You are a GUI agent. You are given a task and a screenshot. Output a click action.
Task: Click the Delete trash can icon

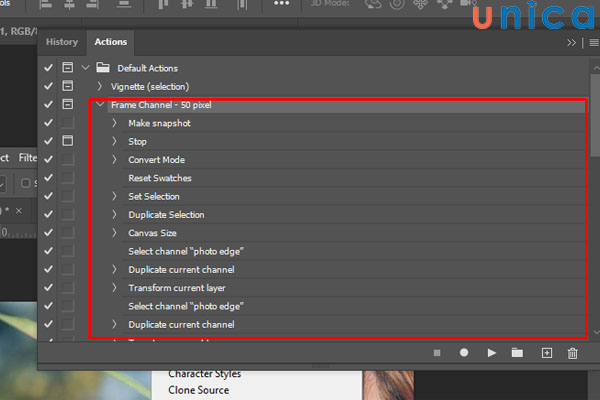tap(573, 353)
